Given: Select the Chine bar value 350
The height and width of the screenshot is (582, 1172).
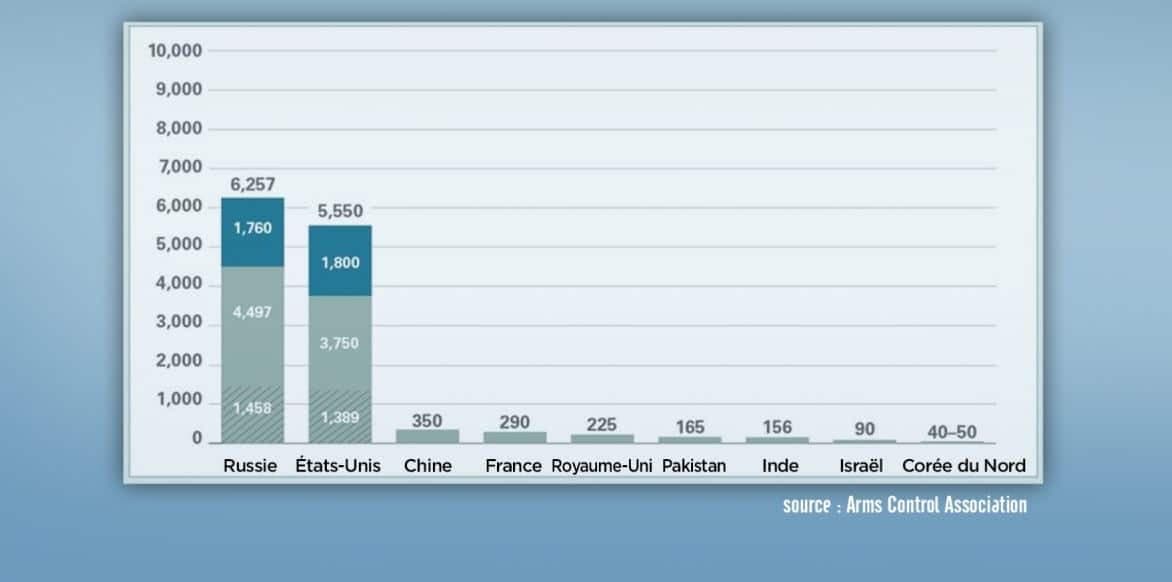Looking at the screenshot, I should point(427,421).
